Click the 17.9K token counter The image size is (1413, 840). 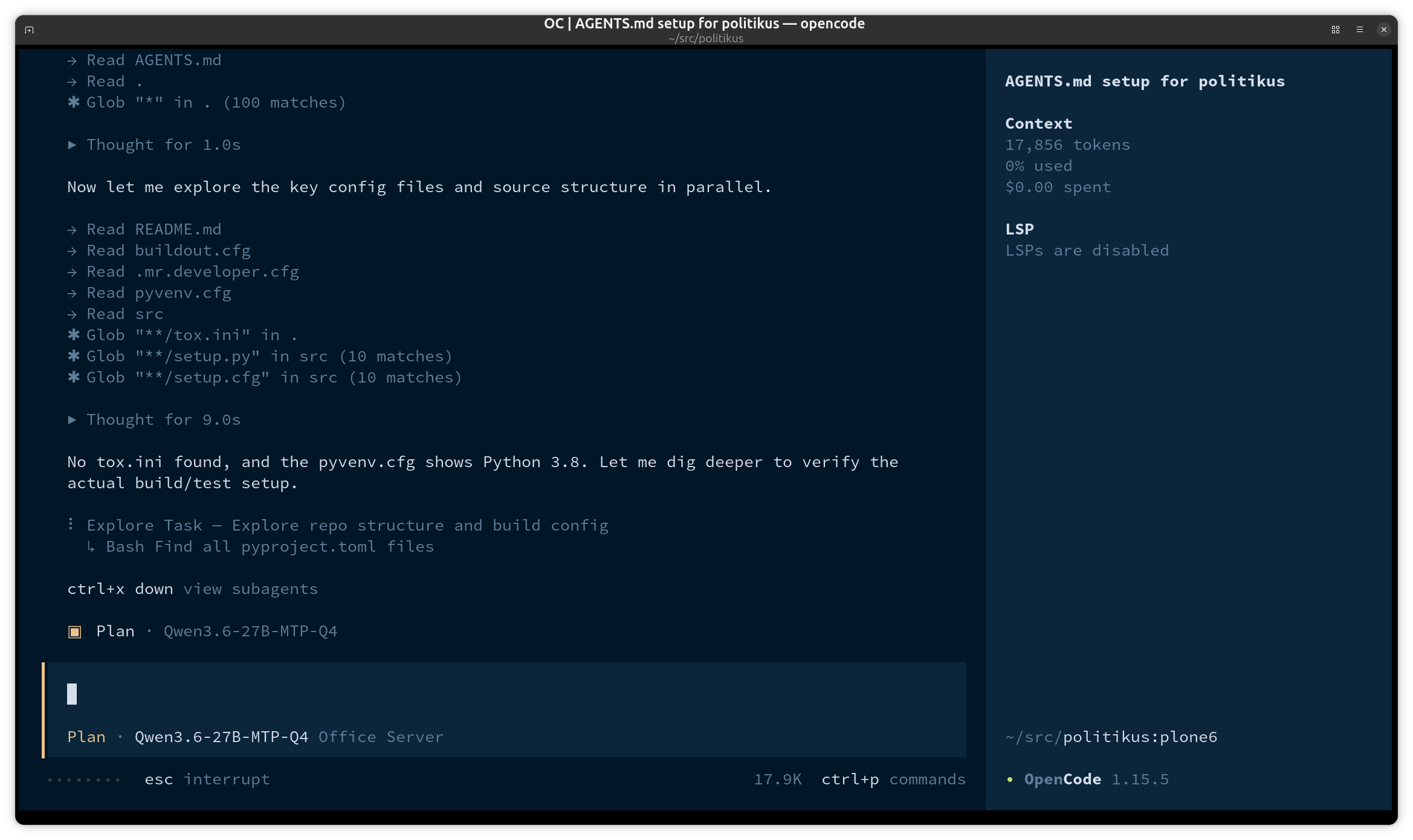[x=777, y=780]
